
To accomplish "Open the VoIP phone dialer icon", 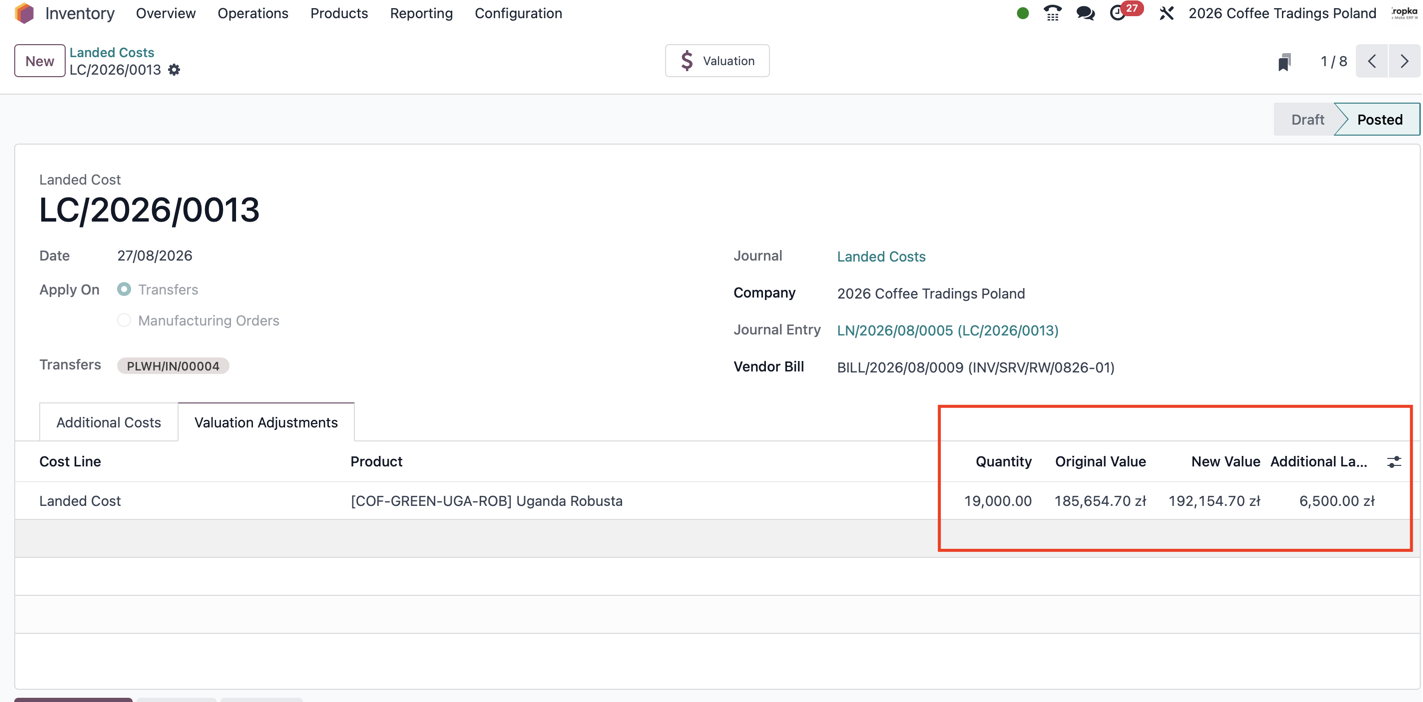I will pyautogui.click(x=1052, y=13).
